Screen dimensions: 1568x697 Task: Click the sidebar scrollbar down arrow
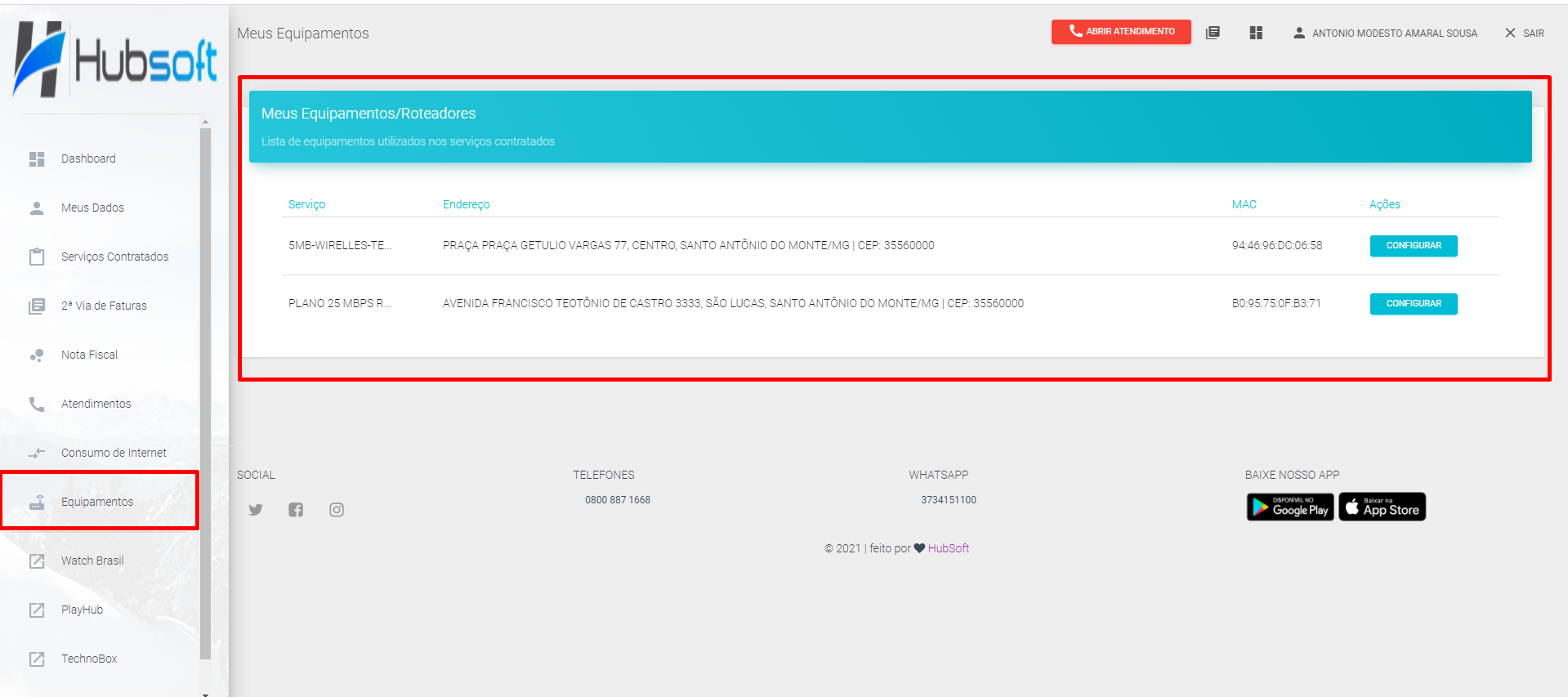click(205, 693)
